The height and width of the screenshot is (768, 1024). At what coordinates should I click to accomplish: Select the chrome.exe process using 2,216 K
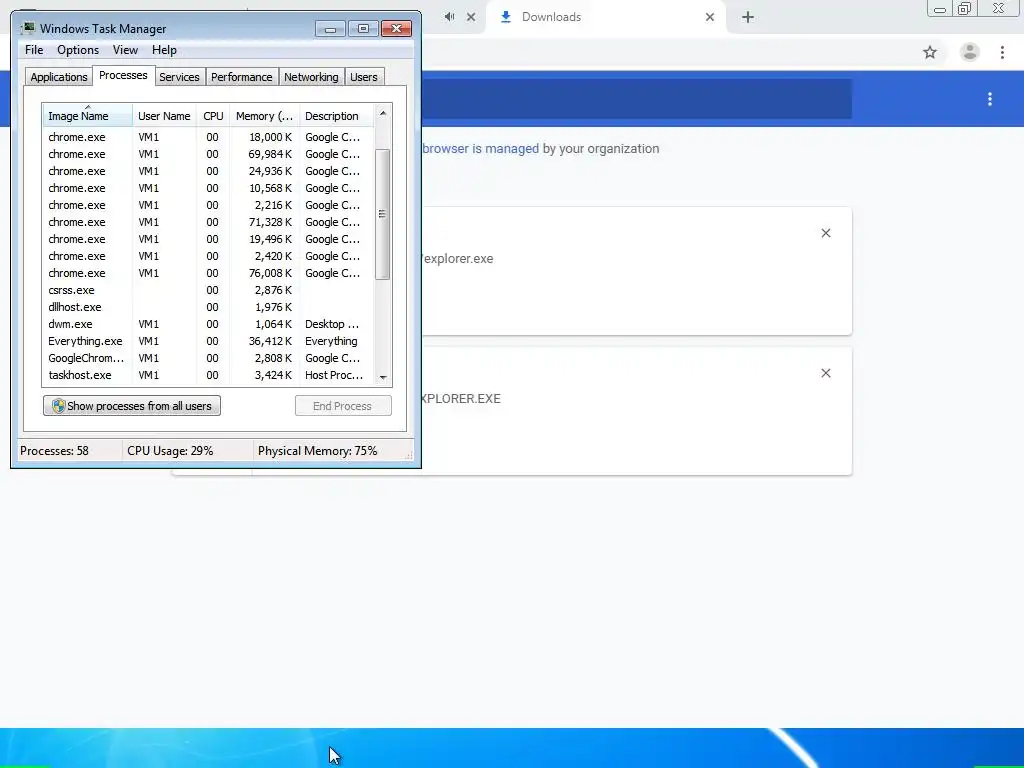click(208, 205)
